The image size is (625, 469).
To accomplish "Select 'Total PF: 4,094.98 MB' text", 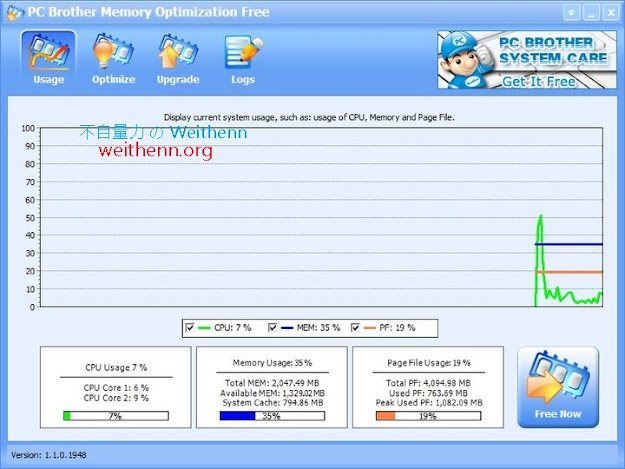I will tap(428, 383).
